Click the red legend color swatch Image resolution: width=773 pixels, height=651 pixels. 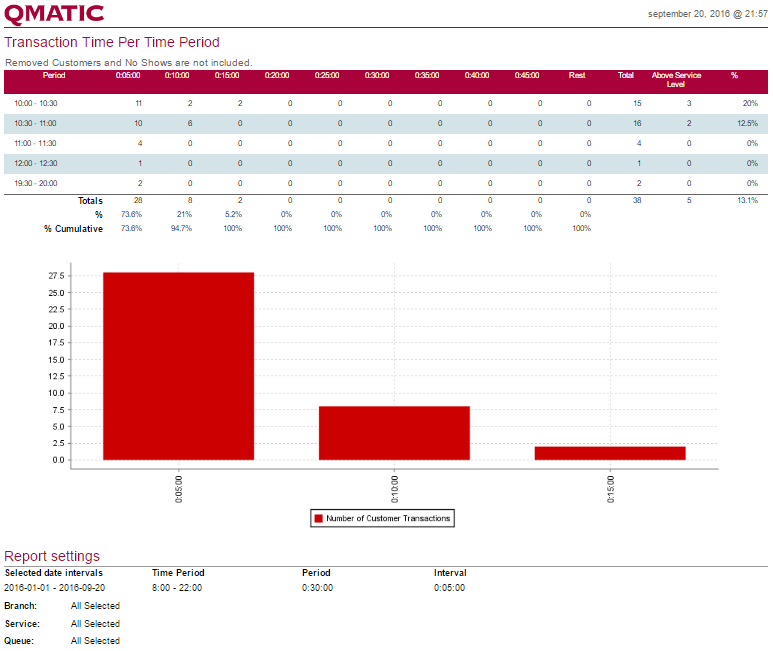point(319,518)
